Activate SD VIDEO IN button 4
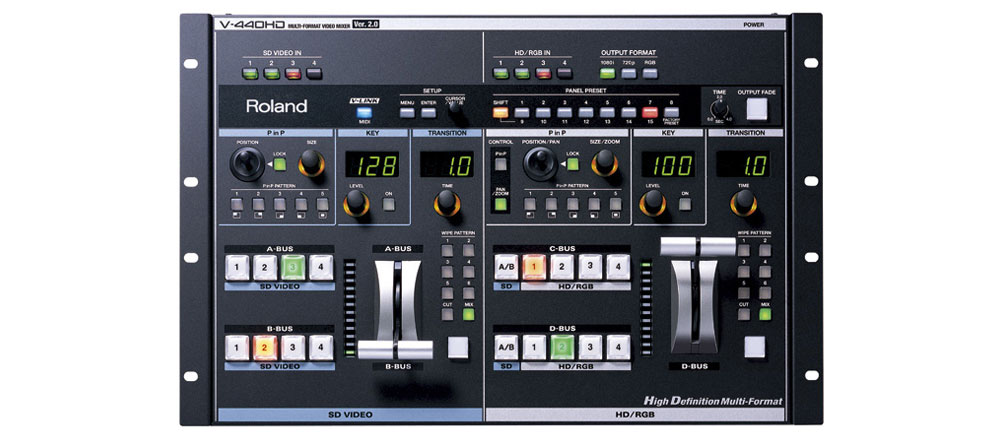1000x440 pixels. point(314,73)
